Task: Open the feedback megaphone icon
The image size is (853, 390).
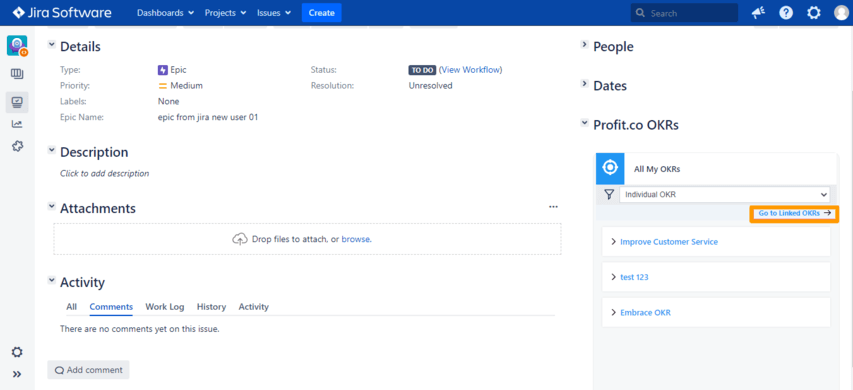Action: (x=758, y=13)
